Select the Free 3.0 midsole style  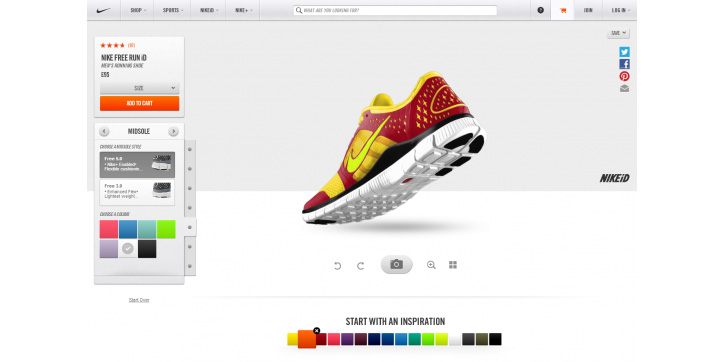coord(137,192)
